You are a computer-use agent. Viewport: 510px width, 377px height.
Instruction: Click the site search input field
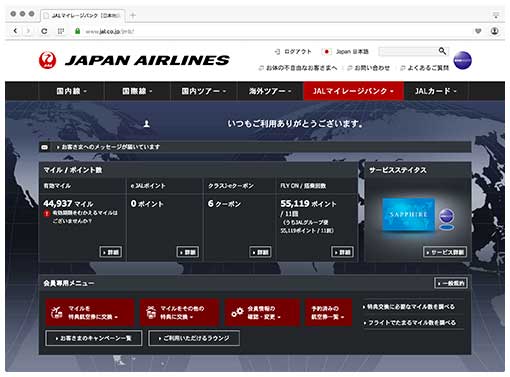[408, 51]
